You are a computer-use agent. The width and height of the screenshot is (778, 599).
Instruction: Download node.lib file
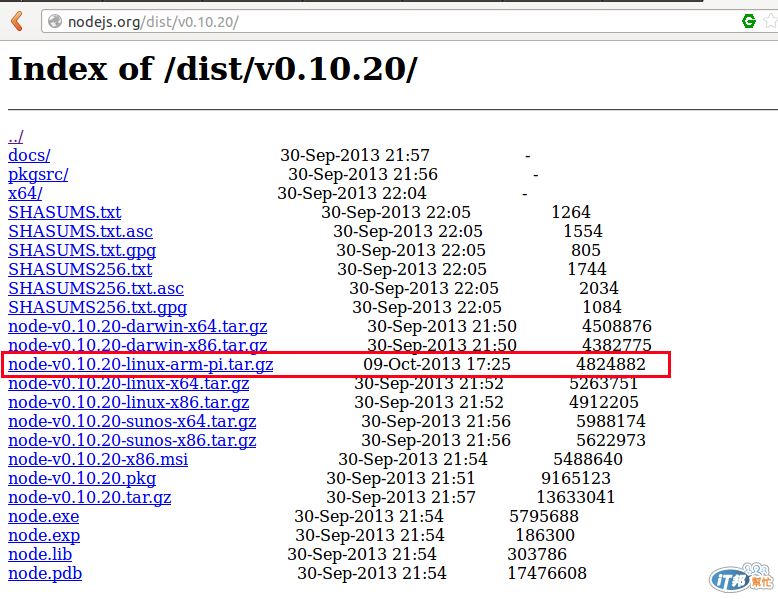40,554
